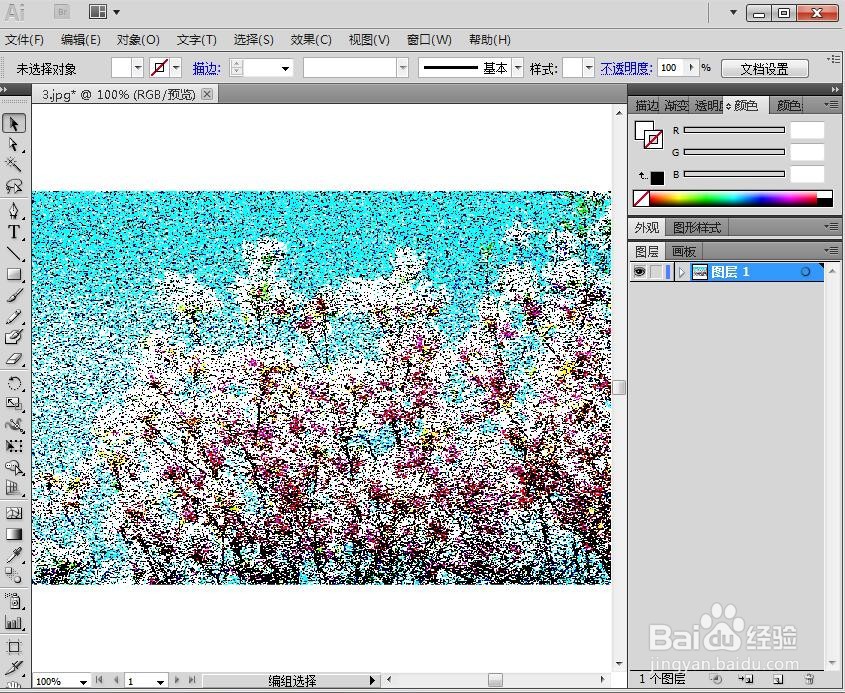This screenshot has height=693, width=845.
Task: Select the Pen tool
Action: coord(13,210)
